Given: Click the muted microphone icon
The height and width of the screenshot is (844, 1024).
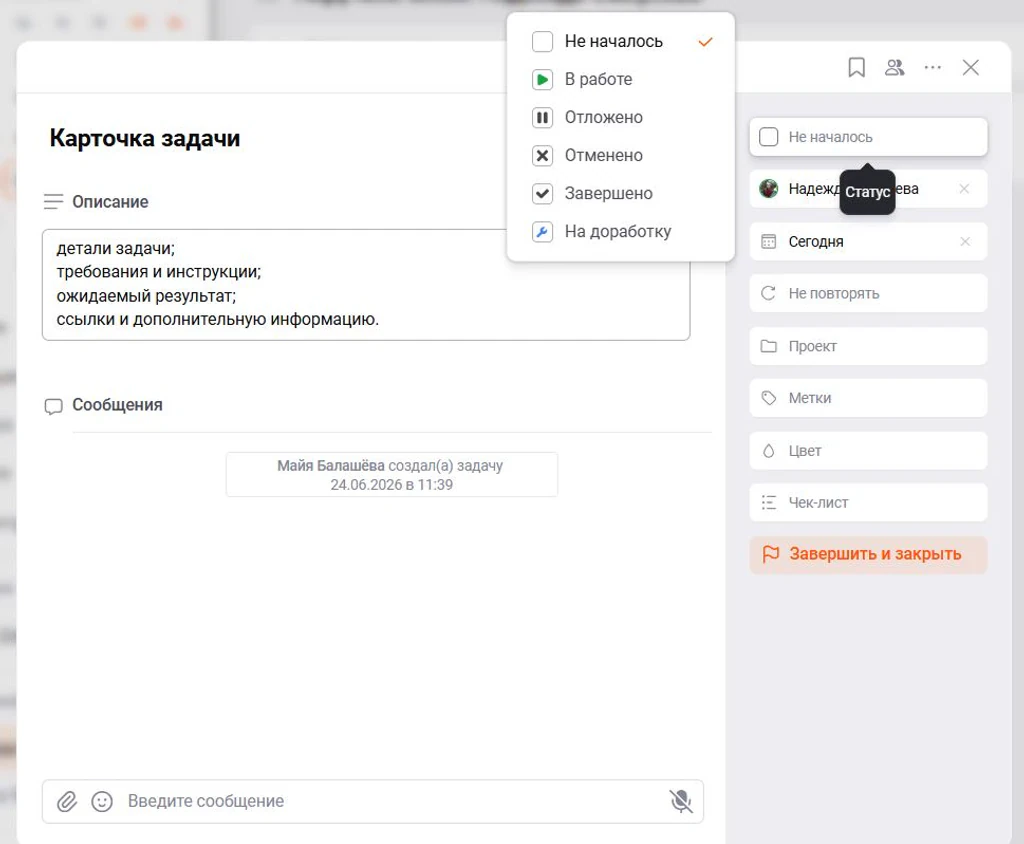Looking at the screenshot, I should [x=680, y=801].
